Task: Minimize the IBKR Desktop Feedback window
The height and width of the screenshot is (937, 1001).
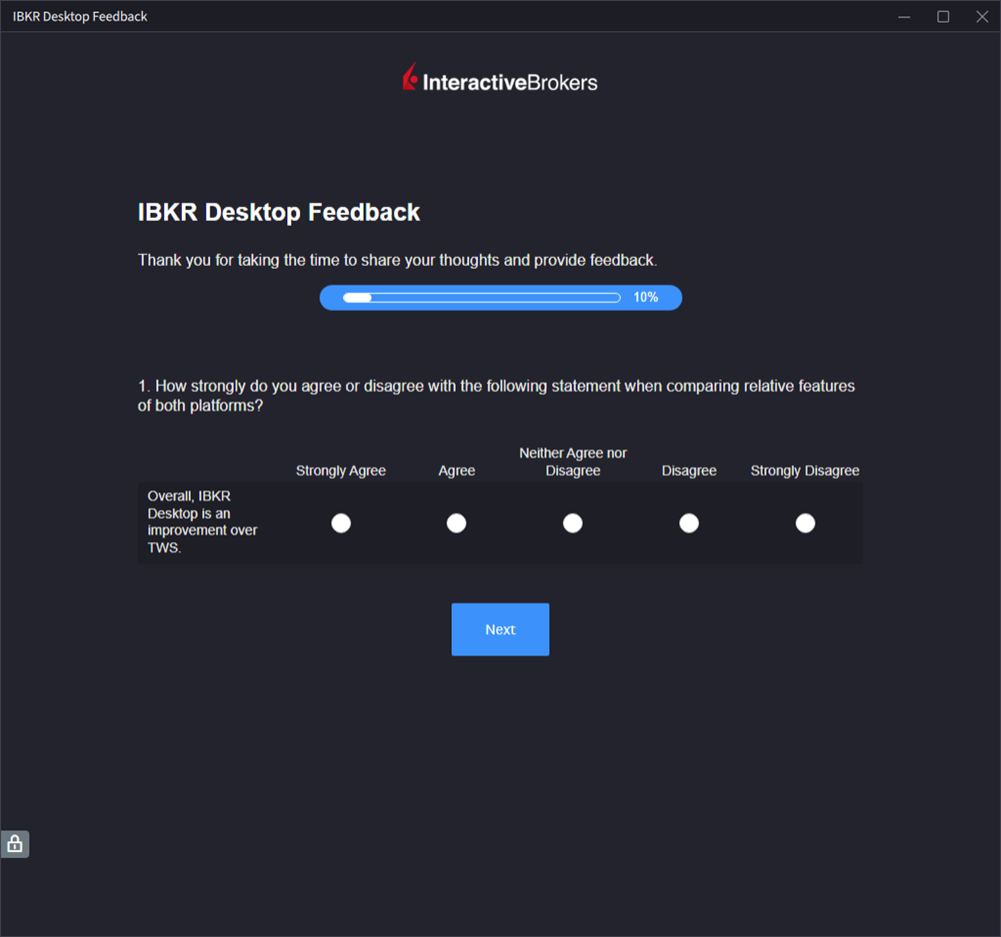Action: point(904,17)
